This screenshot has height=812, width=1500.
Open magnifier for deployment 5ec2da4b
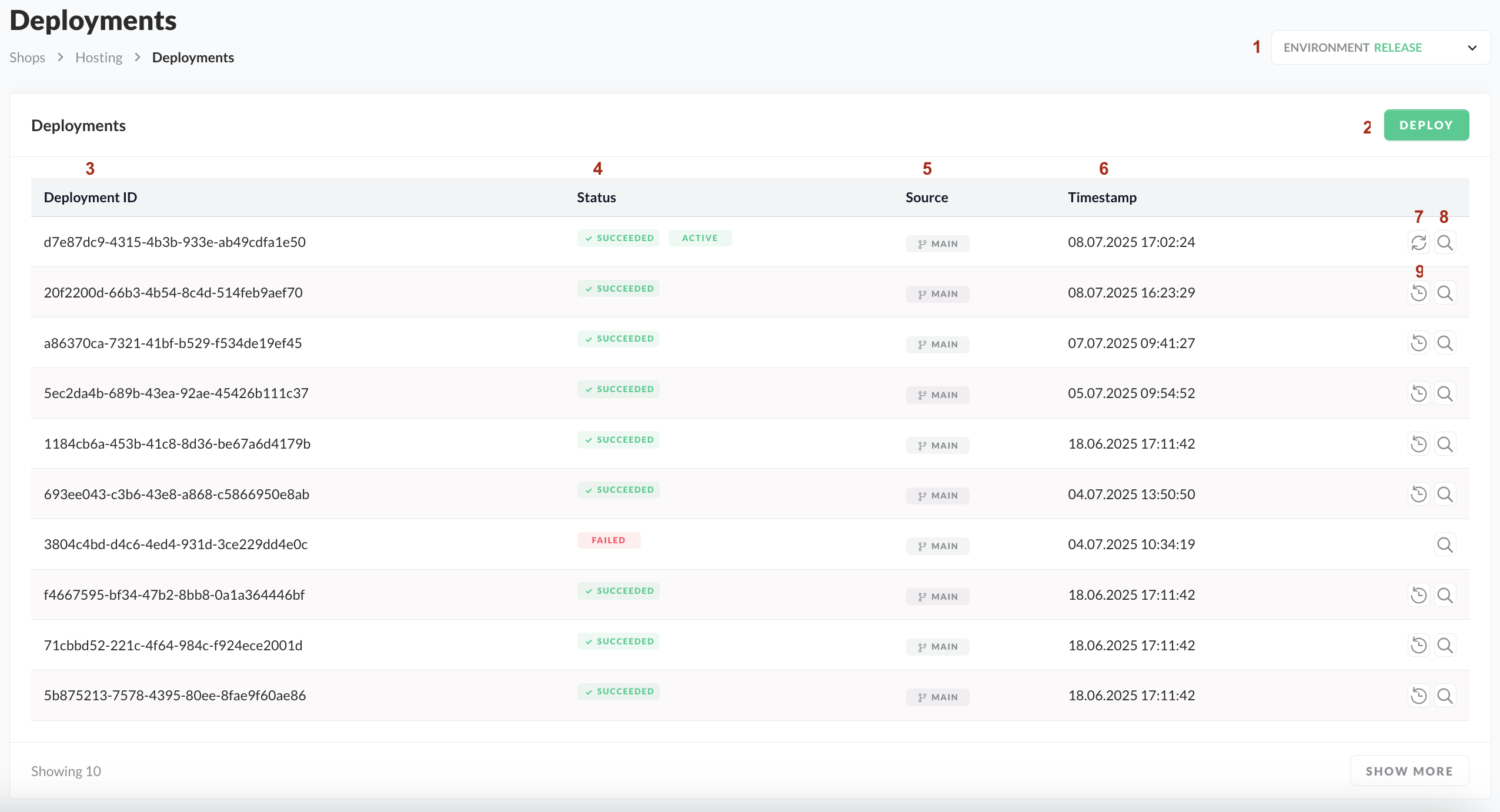(1445, 393)
